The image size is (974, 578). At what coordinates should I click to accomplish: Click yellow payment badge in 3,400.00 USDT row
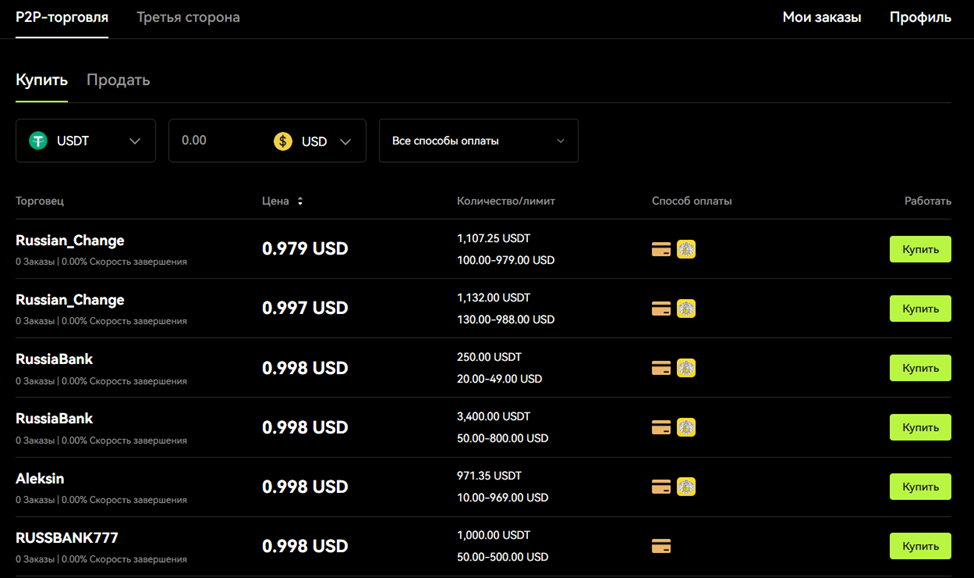click(686, 427)
